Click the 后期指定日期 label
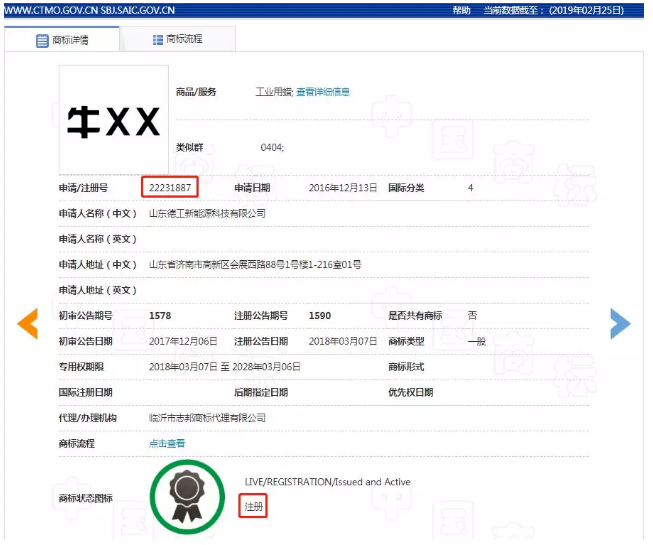Image resolution: width=653 pixels, height=545 pixels. click(x=261, y=392)
